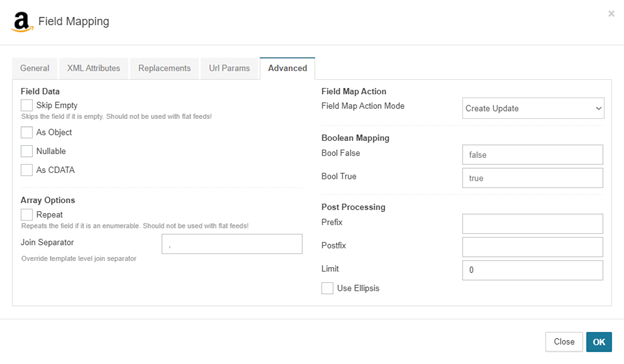Enable the Repeat array option

point(27,215)
